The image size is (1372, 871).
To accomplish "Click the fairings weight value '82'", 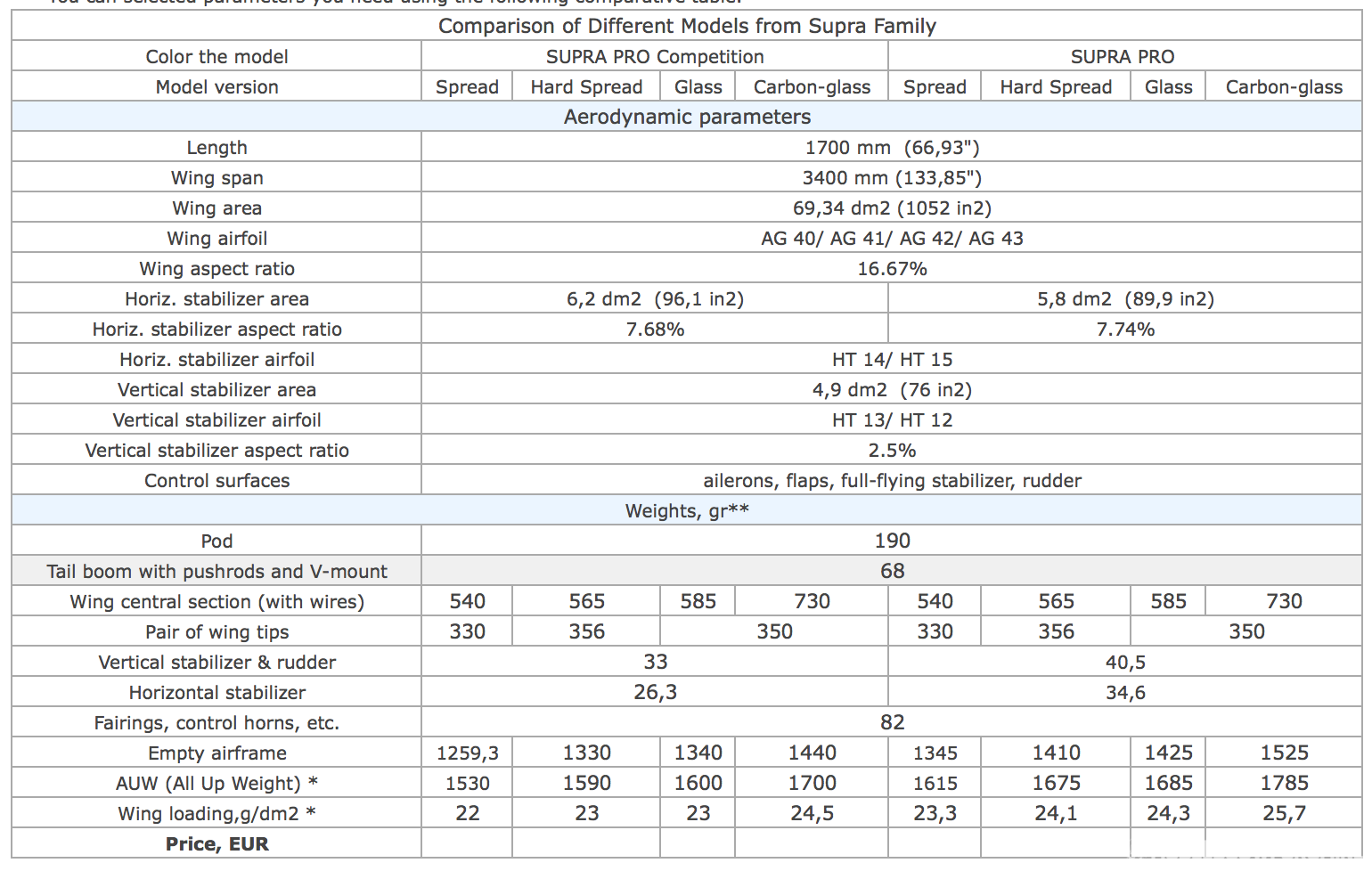I will point(892,722).
